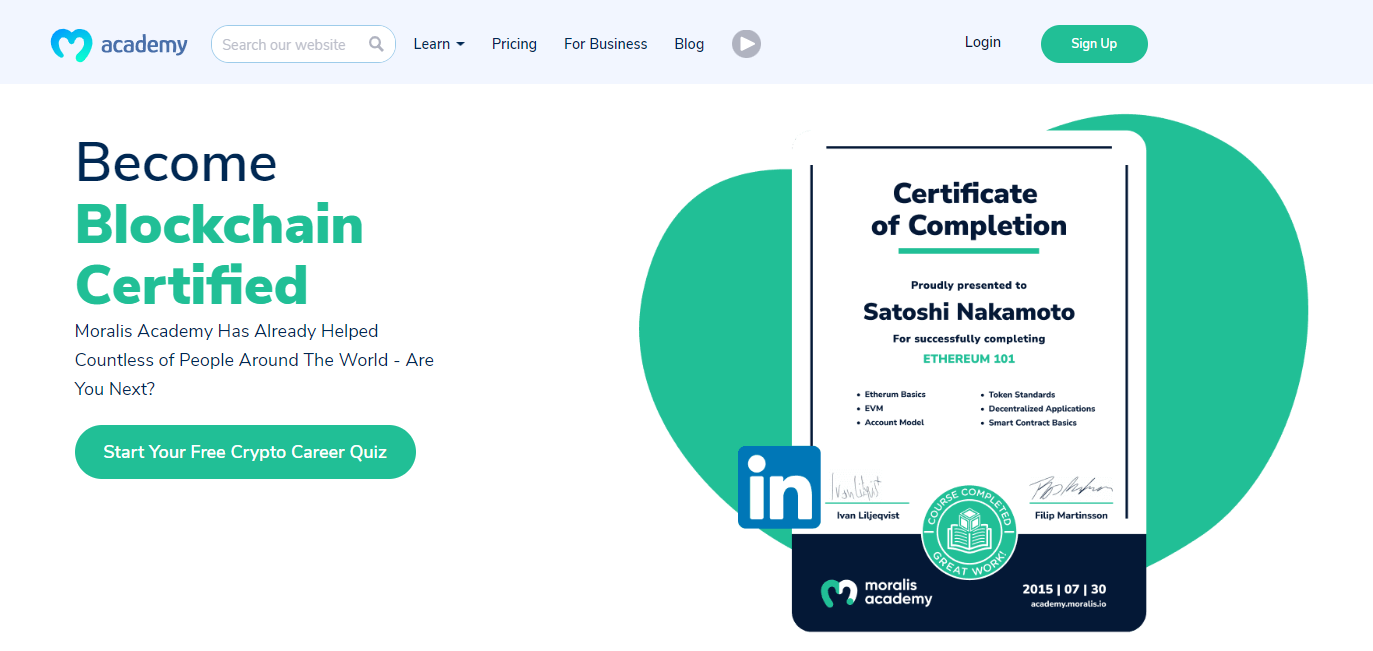Viewport: 1373px width, 651px height.
Task: Click the EVM bullet
Action: 870,409
